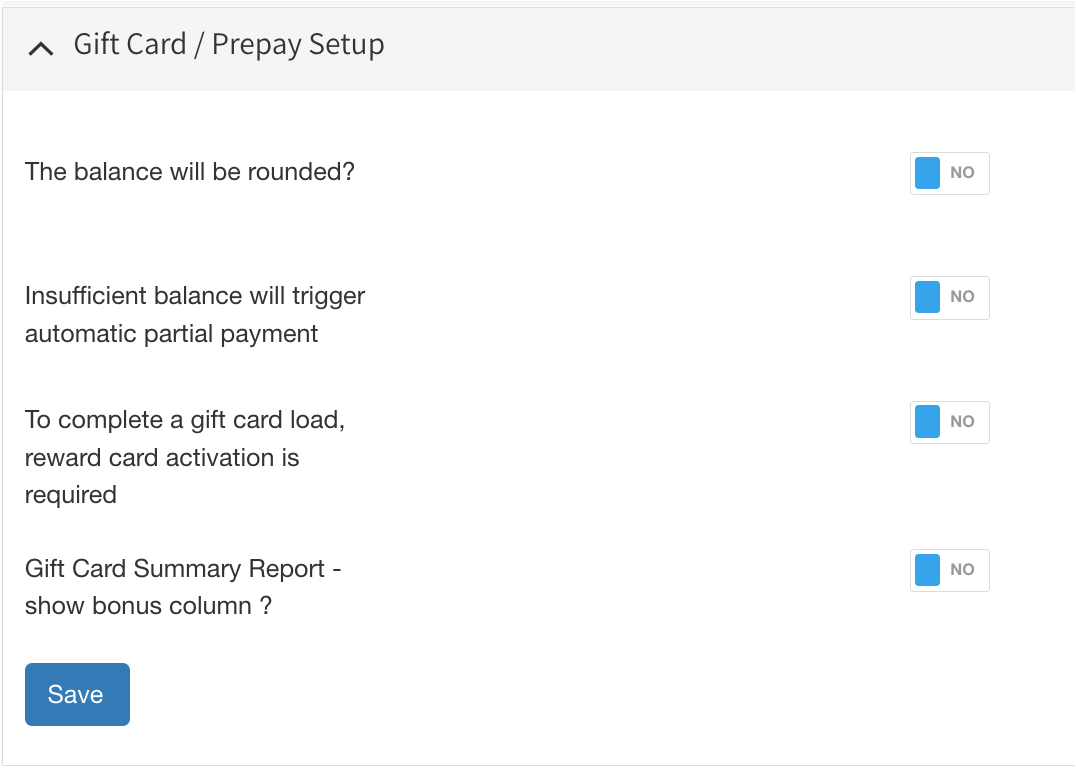Toggle show bonus column switch
The height and width of the screenshot is (768, 1076).
click(x=949, y=570)
